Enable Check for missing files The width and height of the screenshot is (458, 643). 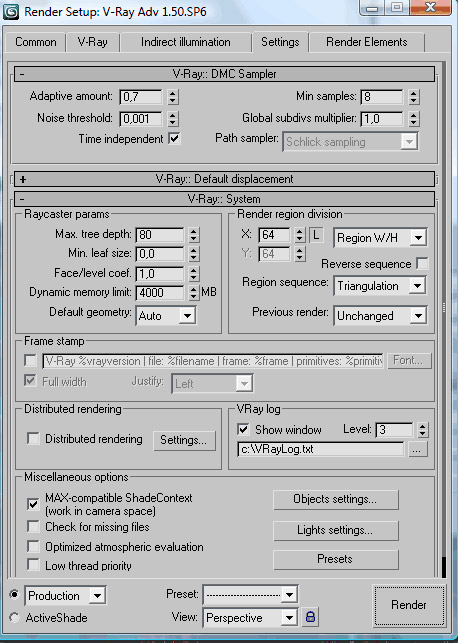tap(33, 526)
